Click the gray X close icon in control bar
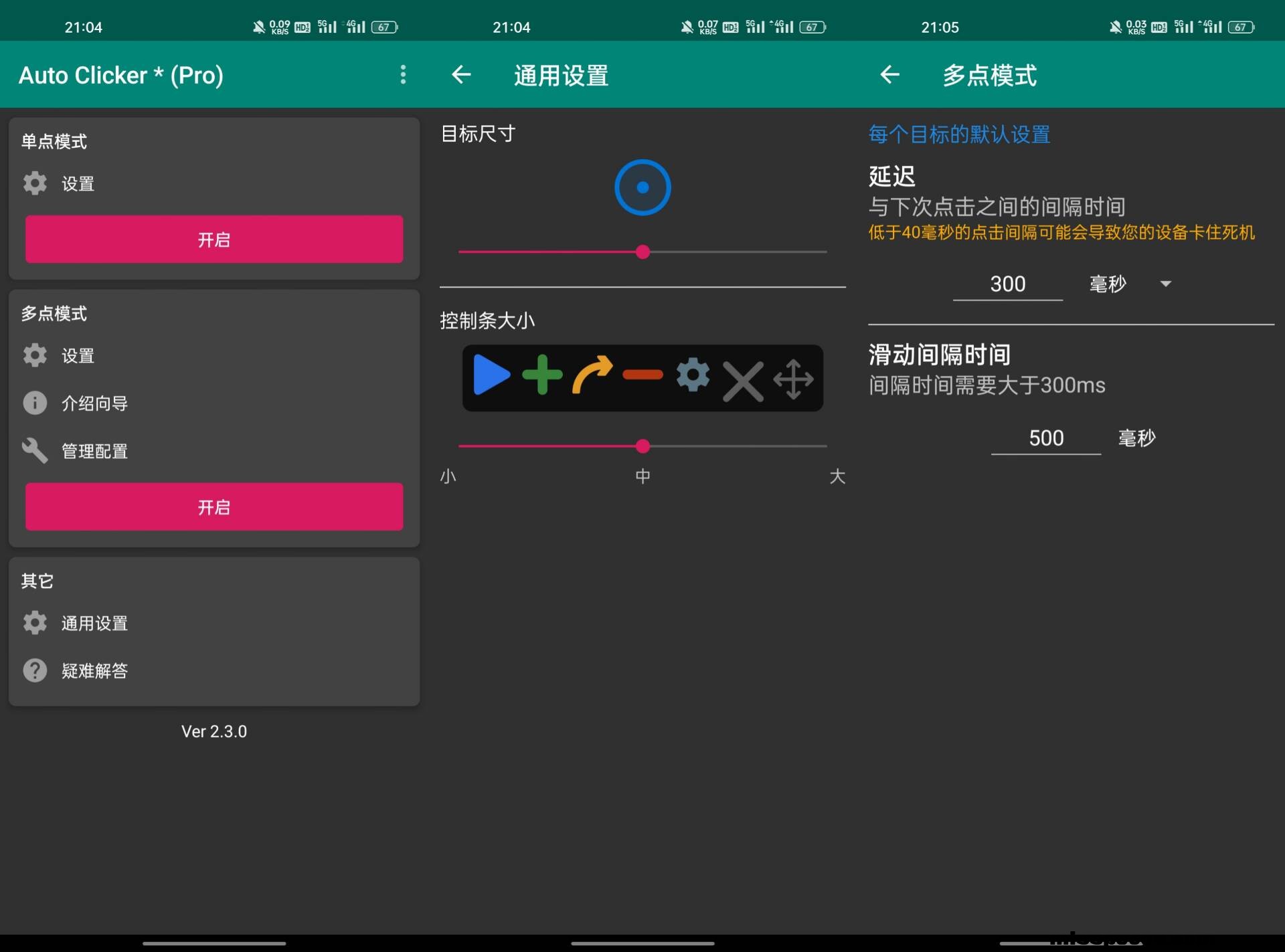 (743, 381)
